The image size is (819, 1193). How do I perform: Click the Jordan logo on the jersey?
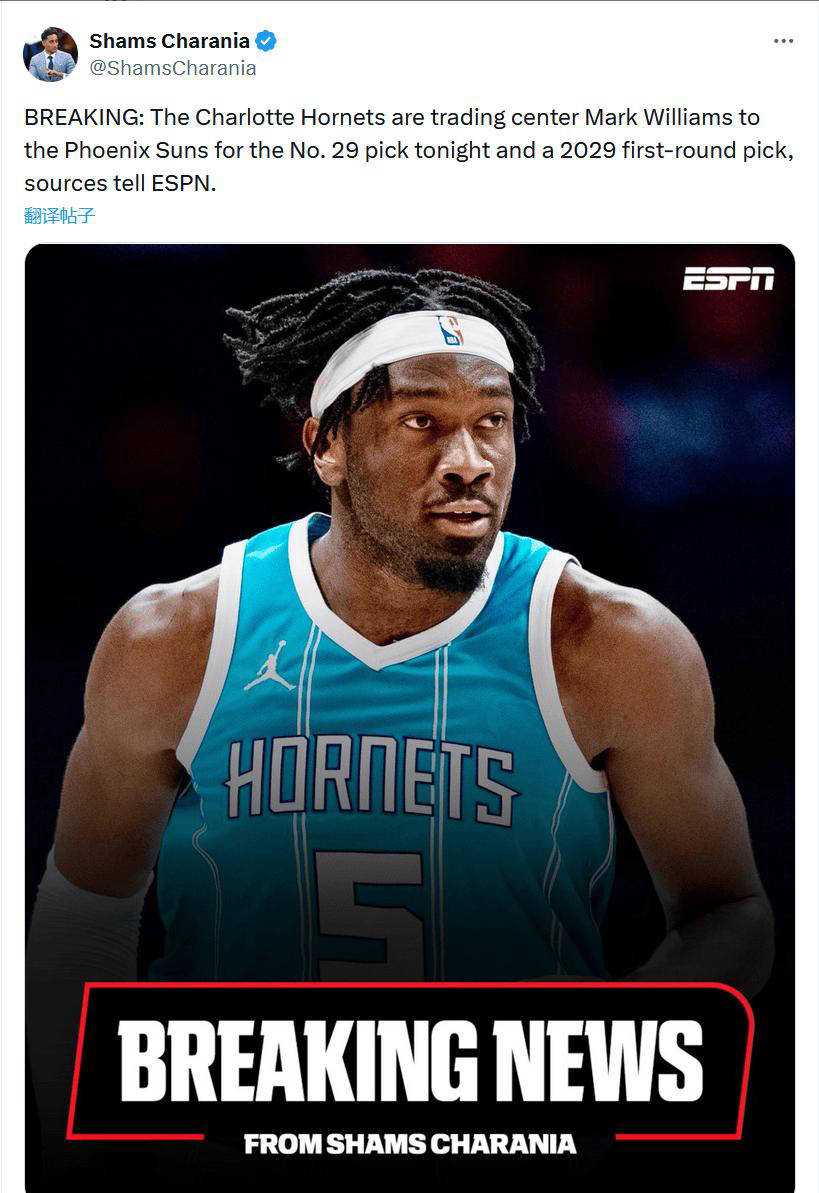click(x=270, y=666)
